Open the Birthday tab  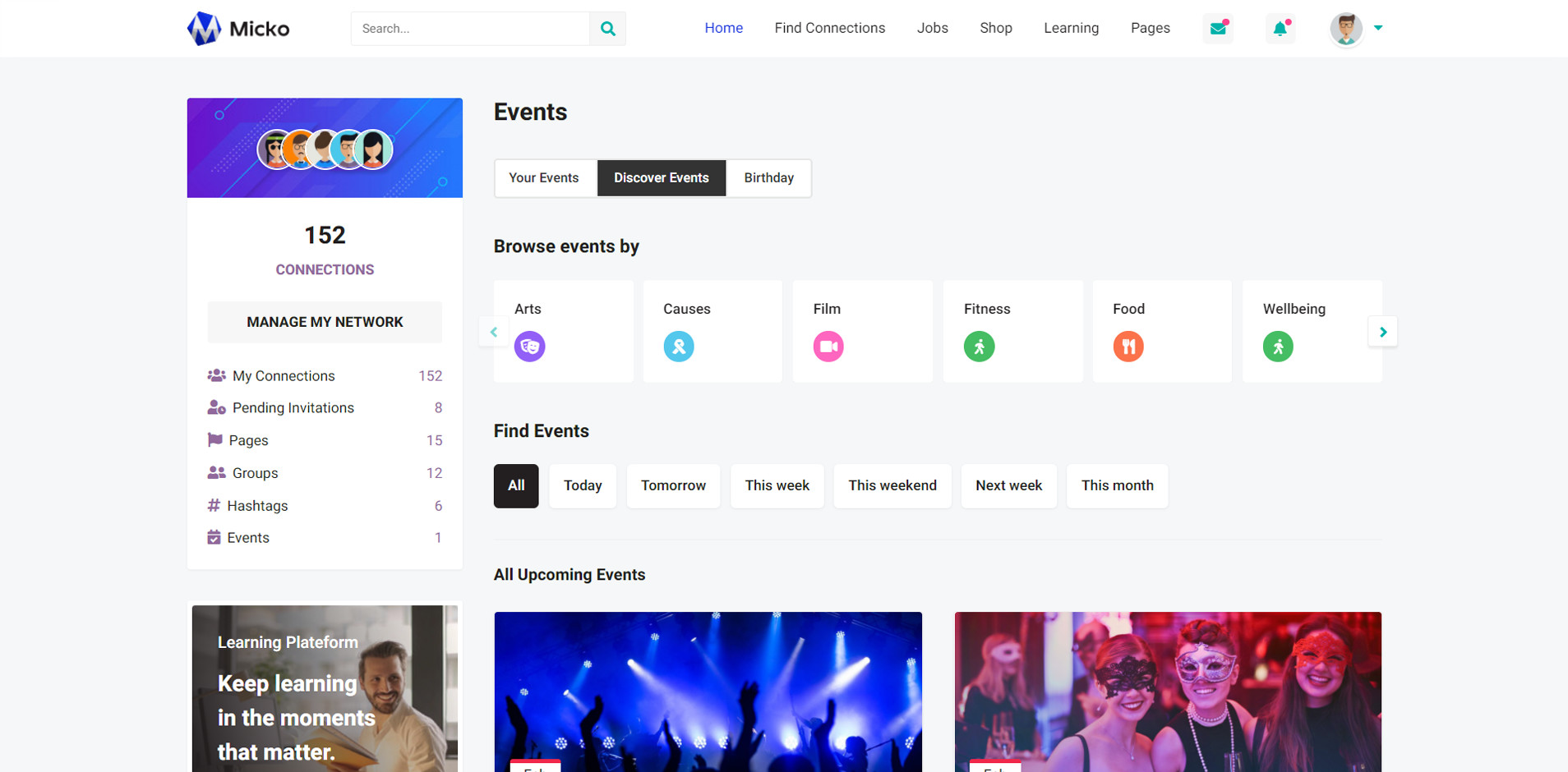[x=768, y=178]
